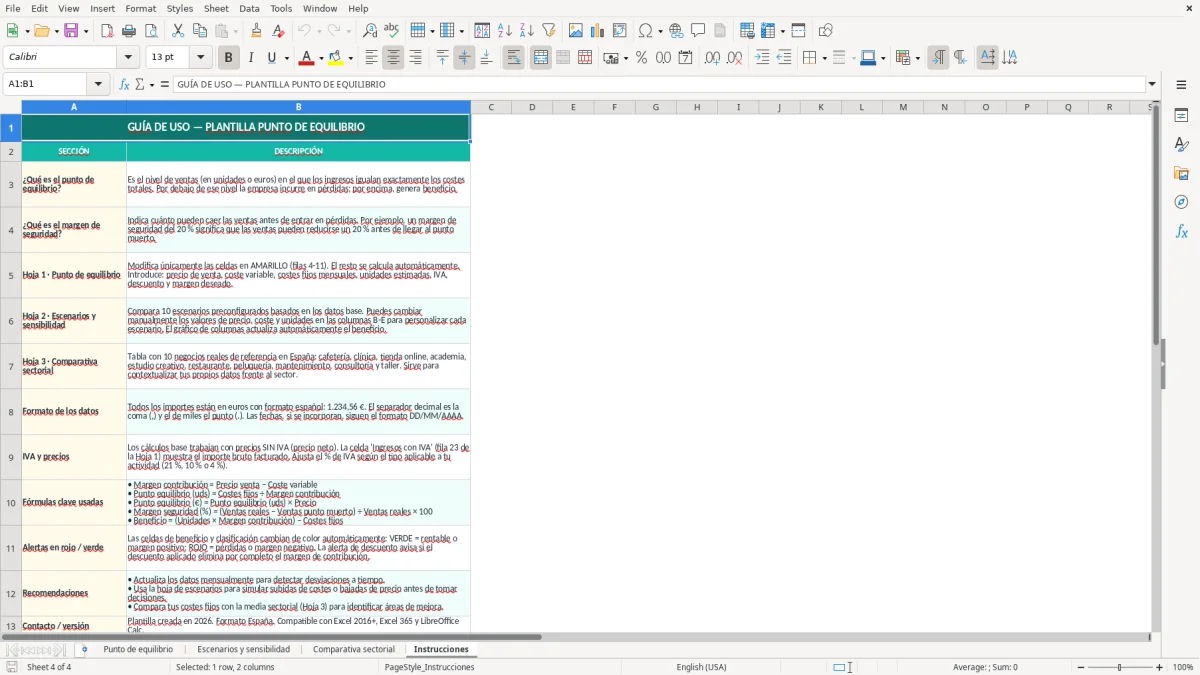Open the Sheet menu
Viewport: 1200px width, 675px height.
(x=216, y=8)
